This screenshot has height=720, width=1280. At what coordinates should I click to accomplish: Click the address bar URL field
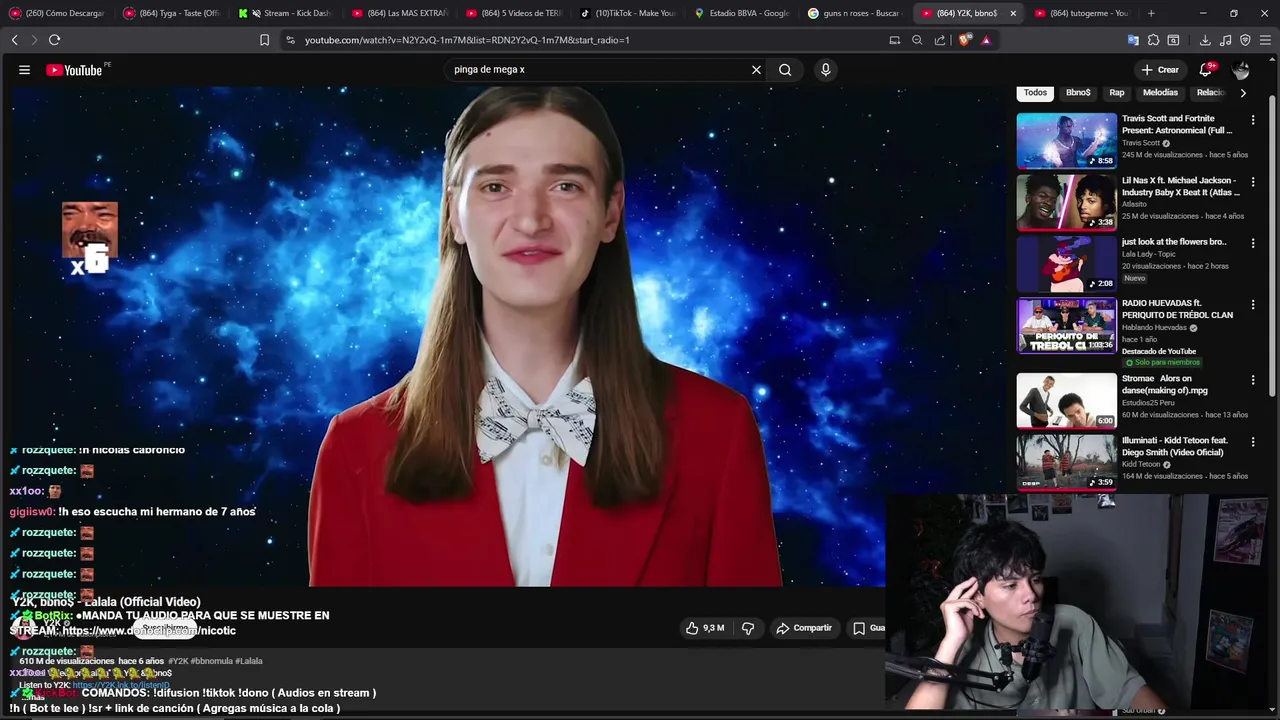click(580, 40)
